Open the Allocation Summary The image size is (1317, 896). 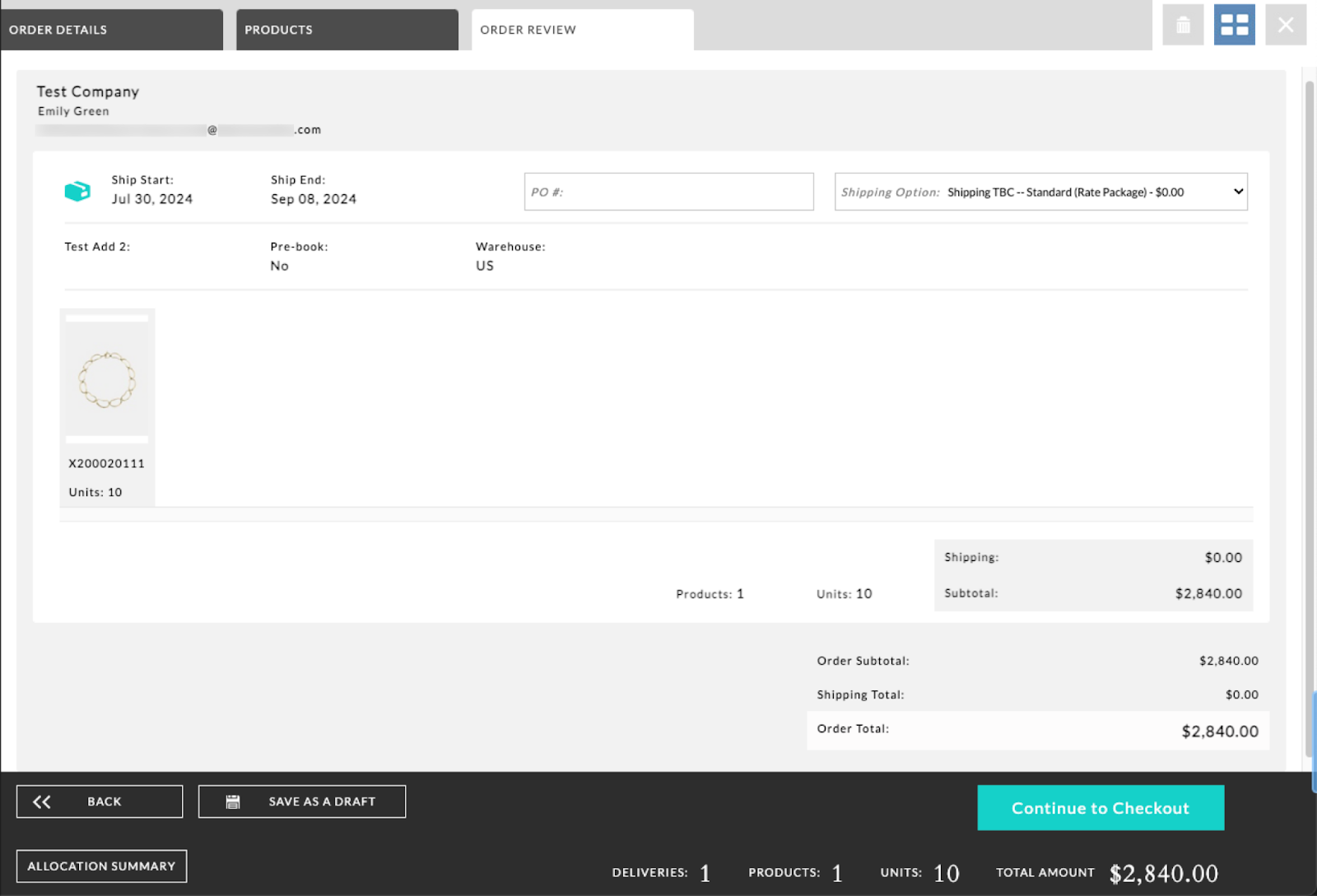click(x=100, y=866)
